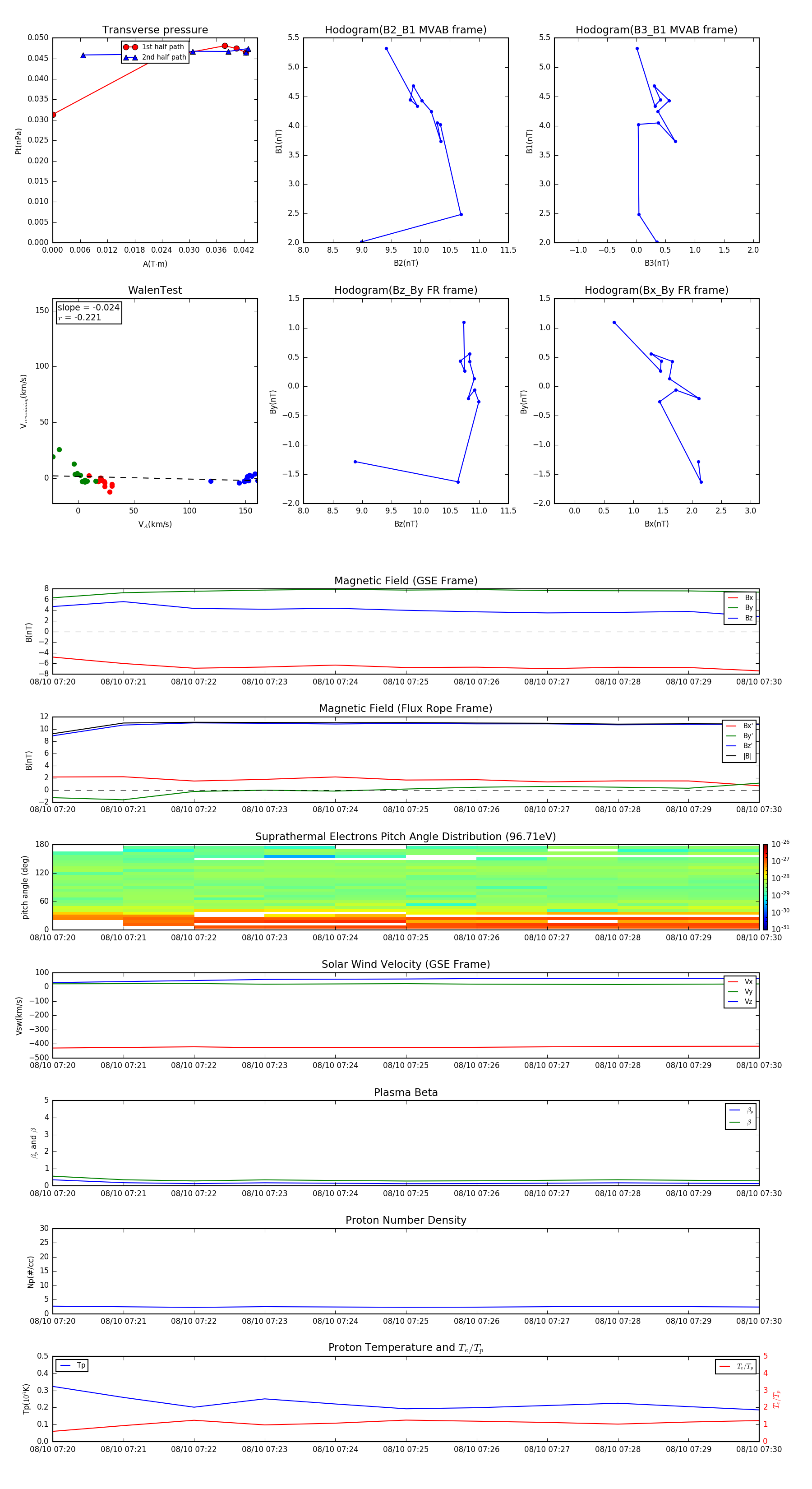The image size is (812, 1489).
Task: Click the '|B|' legend entry in flux rope plot
Action: click(x=740, y=756)
